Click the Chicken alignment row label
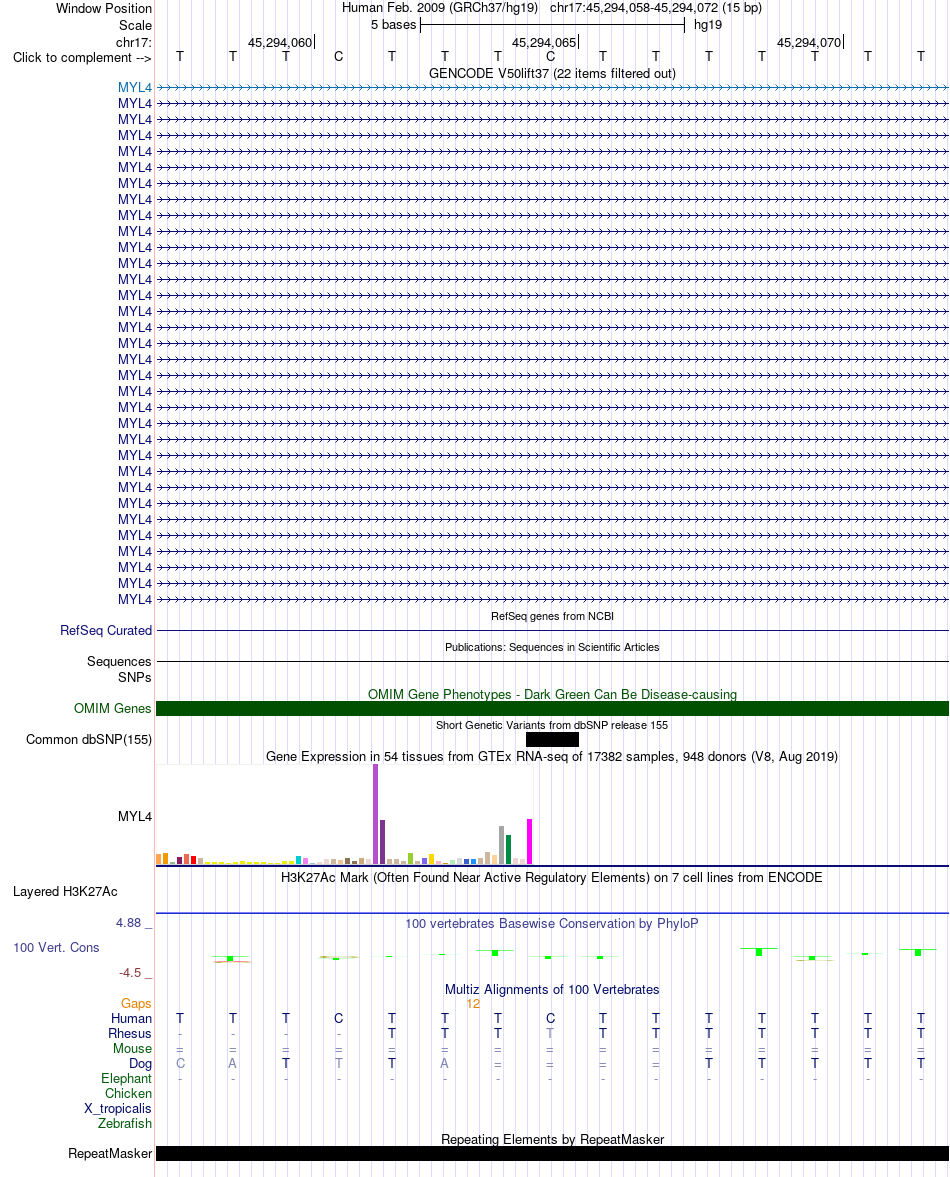The width and height of the screenshot is (950, 1177). (128, 1094)
